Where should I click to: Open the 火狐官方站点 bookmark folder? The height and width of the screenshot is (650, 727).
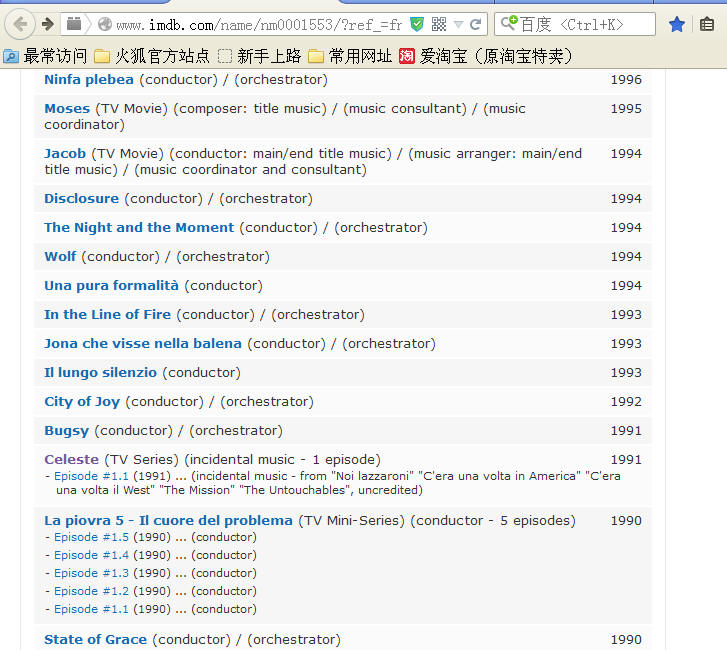pyautogui.click(x=152, y=57)
